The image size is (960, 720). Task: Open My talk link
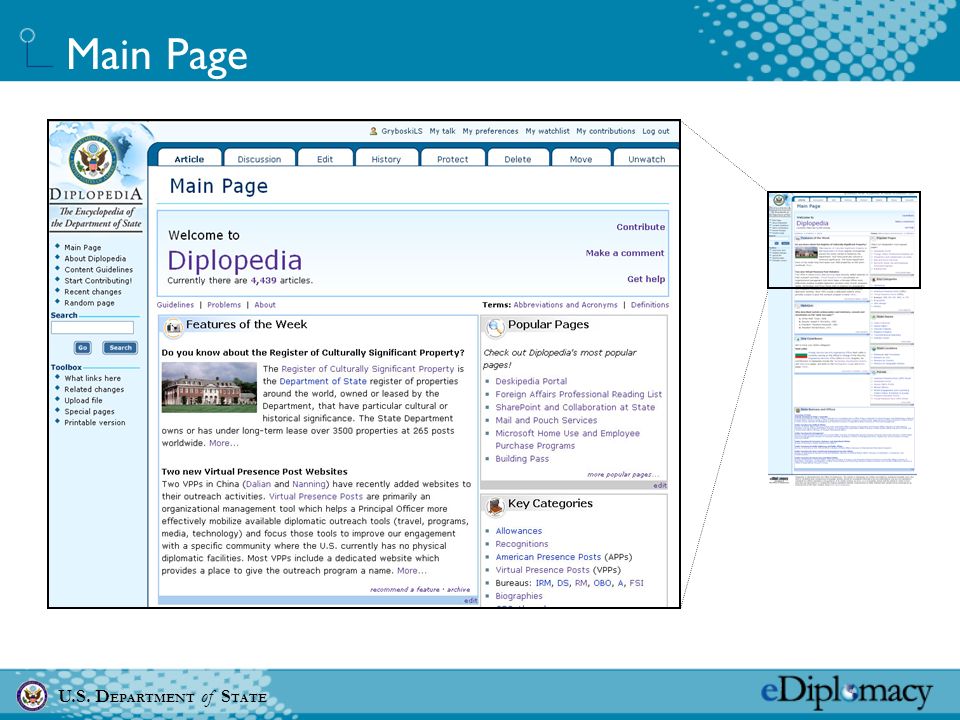tap(443, 131)
